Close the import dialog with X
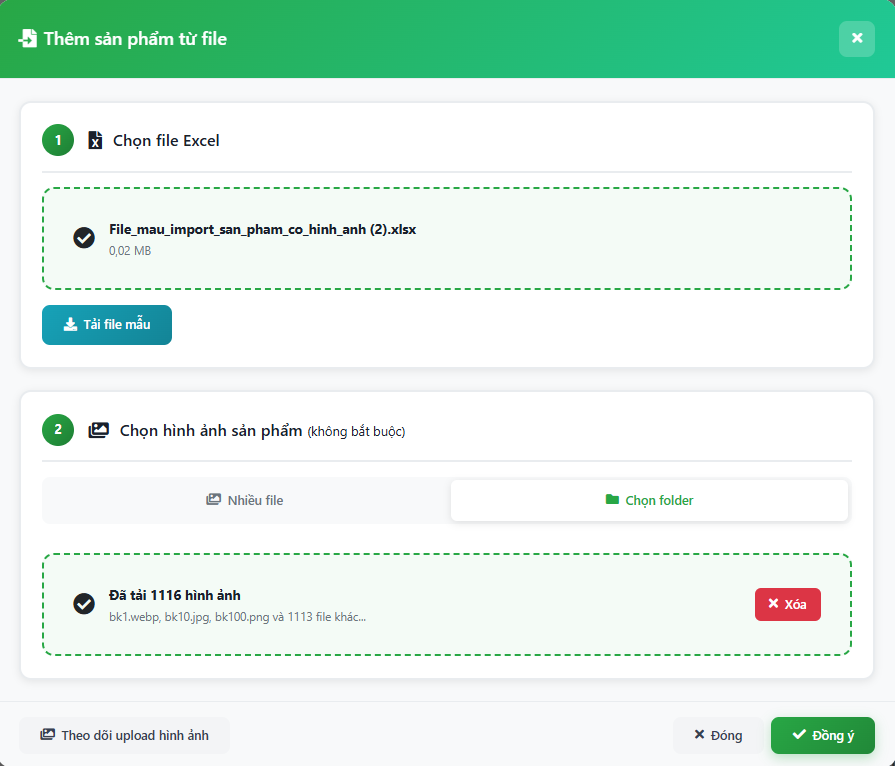The image size is (895, 766). coord(856,39)
